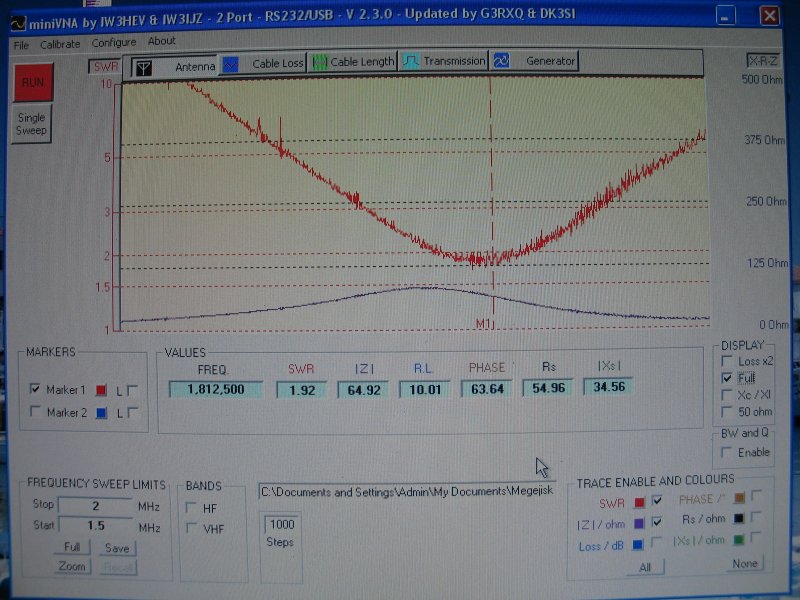Minimize the miniVNA window
800x600 pixels.
(726, 15)
